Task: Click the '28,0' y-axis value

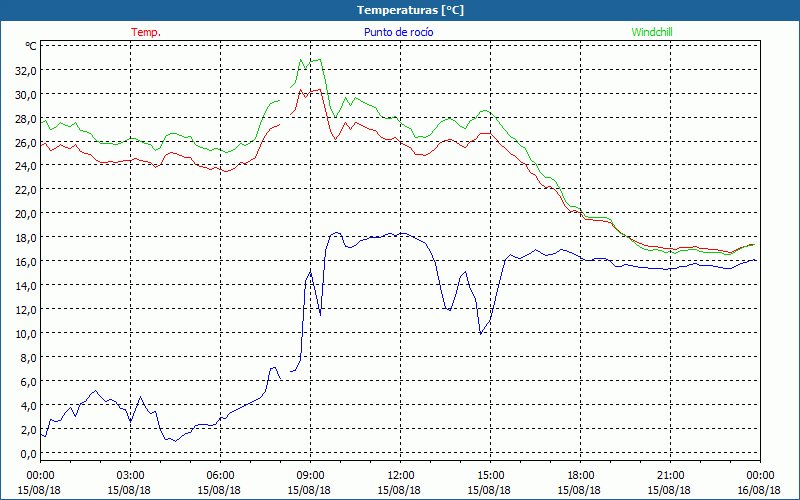Action: click(x=27, y=118)
